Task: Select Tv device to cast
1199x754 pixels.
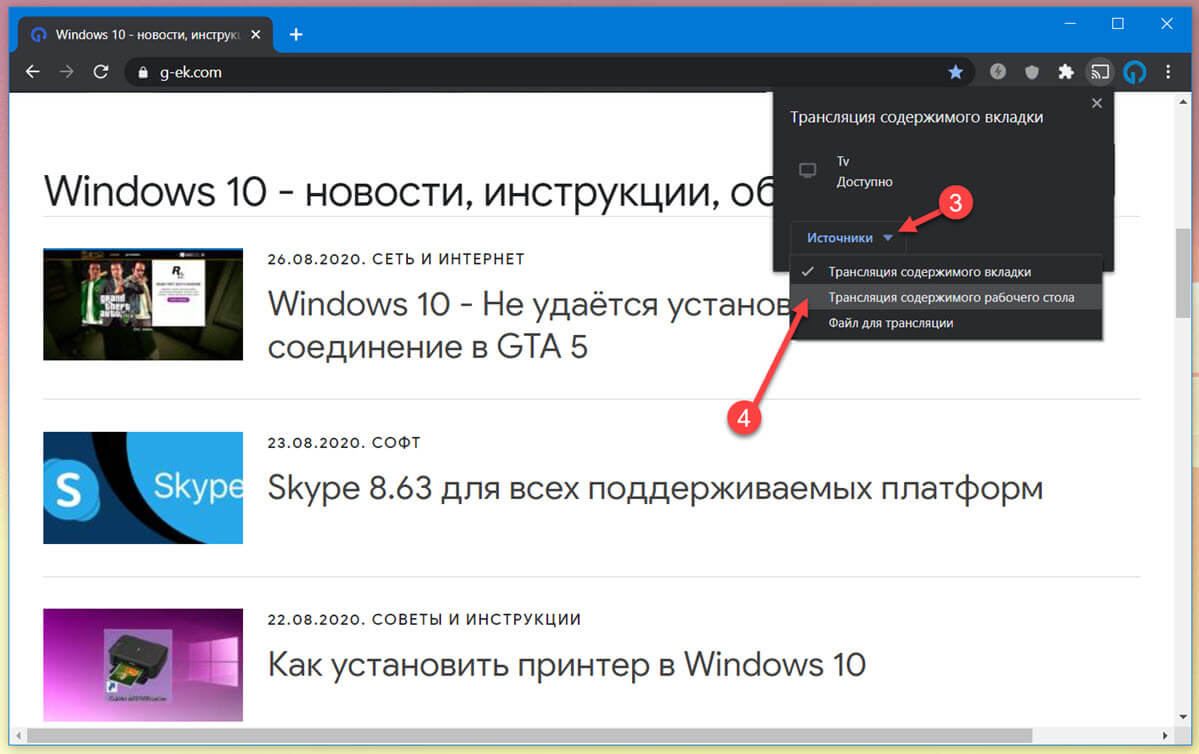Action: point(943,171)
